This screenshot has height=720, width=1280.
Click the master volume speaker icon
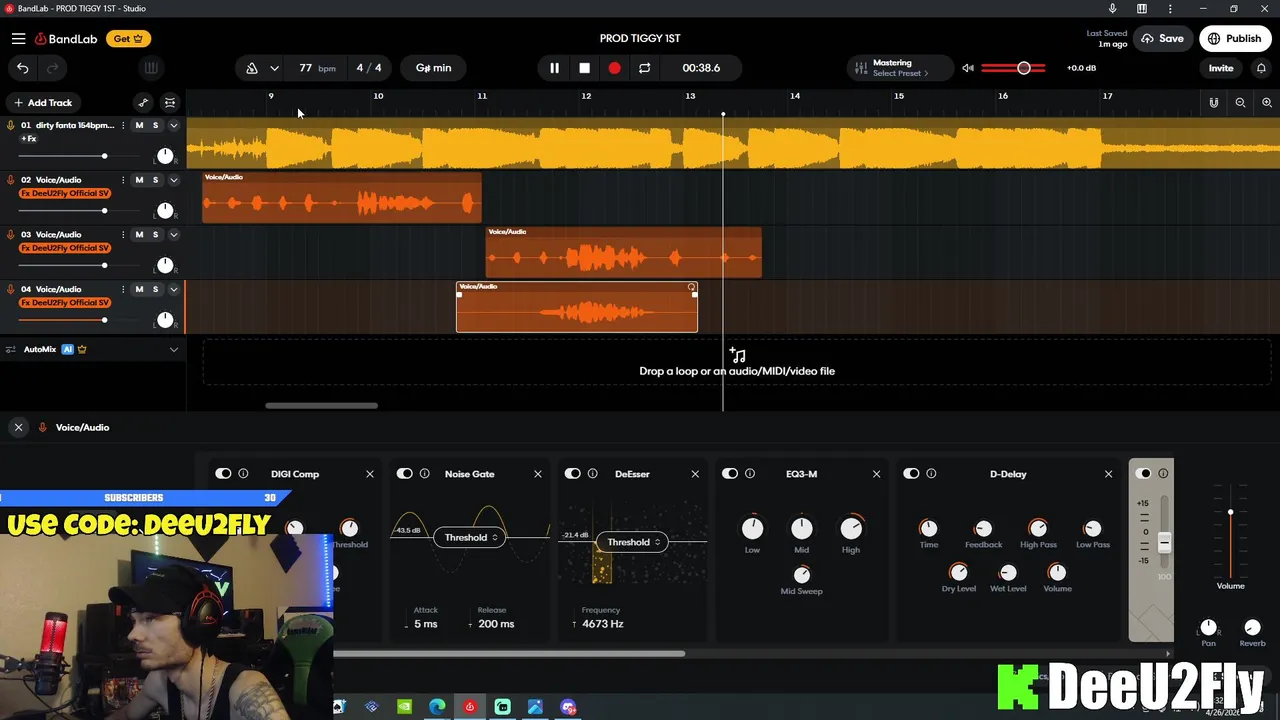pos(967,68)
